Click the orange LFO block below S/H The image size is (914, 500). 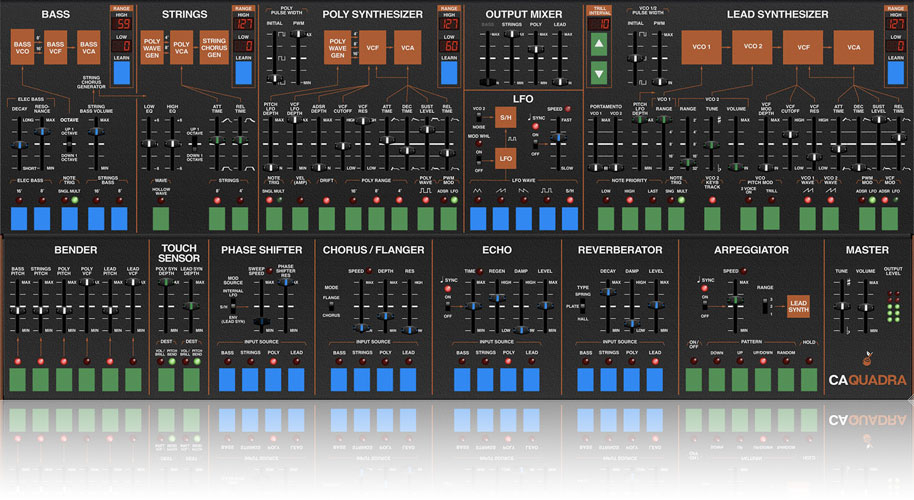pyautogui.click(x=505, y=158)
